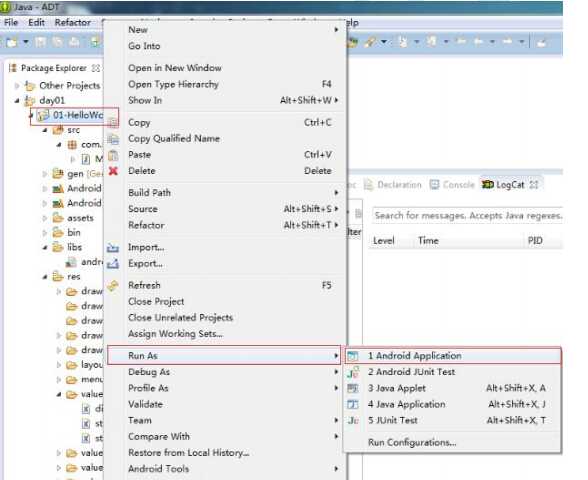This screenshot has width=588, height=480.
Task: Click the New toolbar icon at far left
Action: tap(11, 42)
